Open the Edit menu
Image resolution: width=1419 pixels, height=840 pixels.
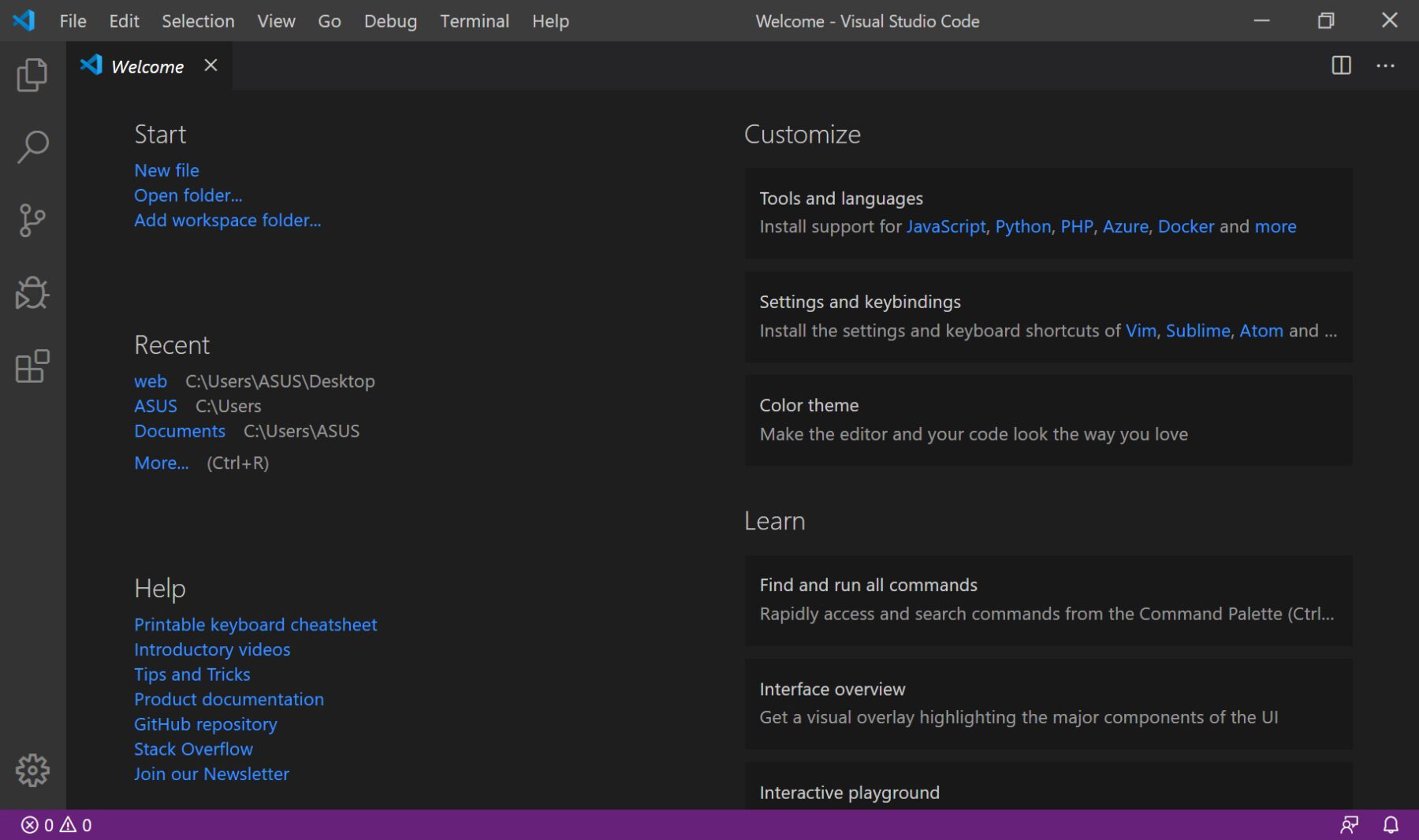click(x=124, y=21)
